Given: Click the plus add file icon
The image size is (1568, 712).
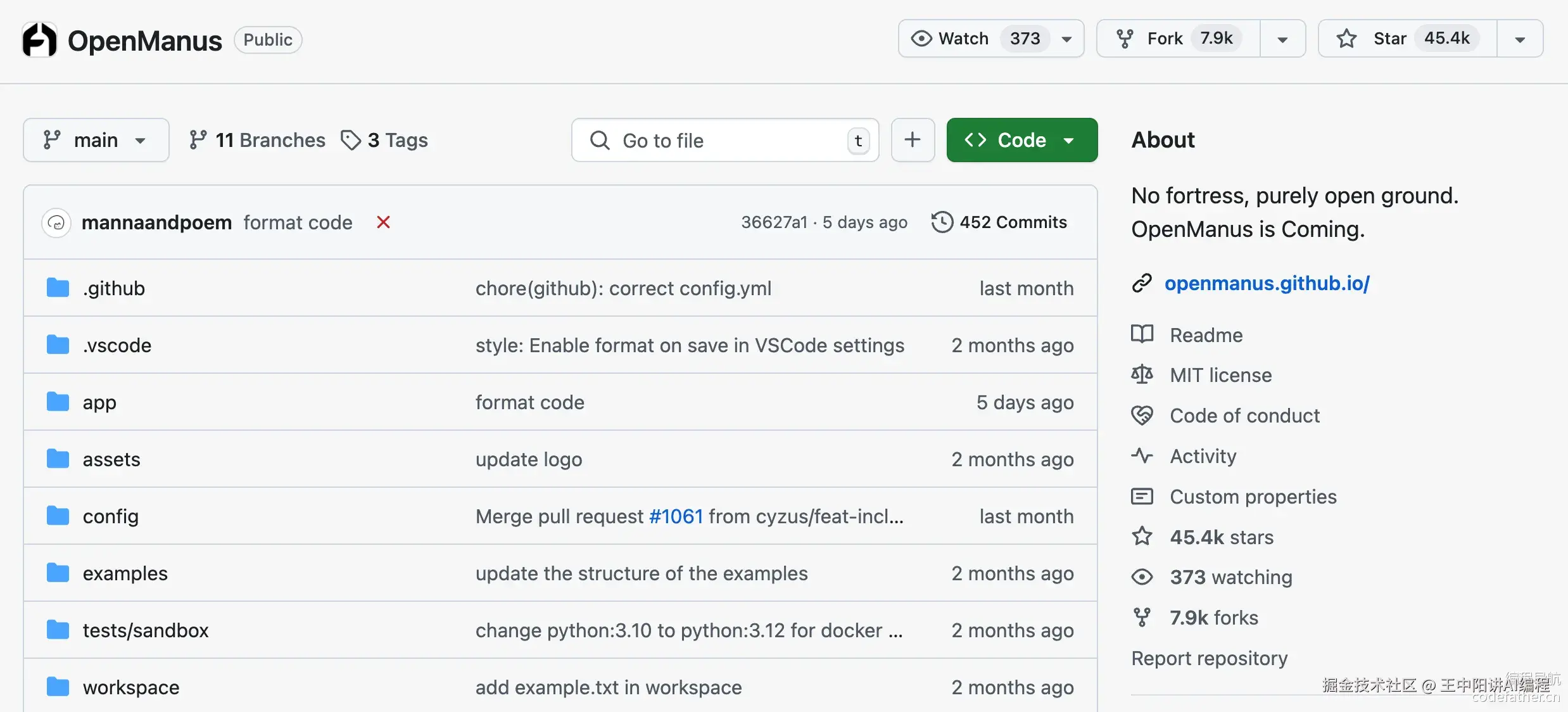Looking at the screenshot, I should coord(912,140).
